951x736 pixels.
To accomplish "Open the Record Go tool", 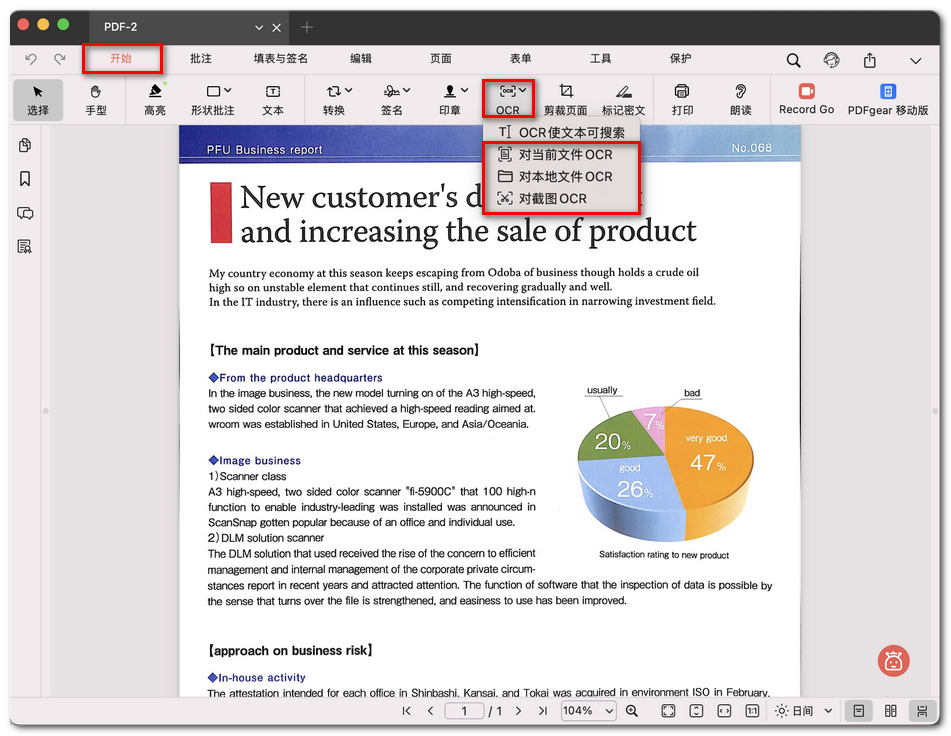I will [806, 99].
